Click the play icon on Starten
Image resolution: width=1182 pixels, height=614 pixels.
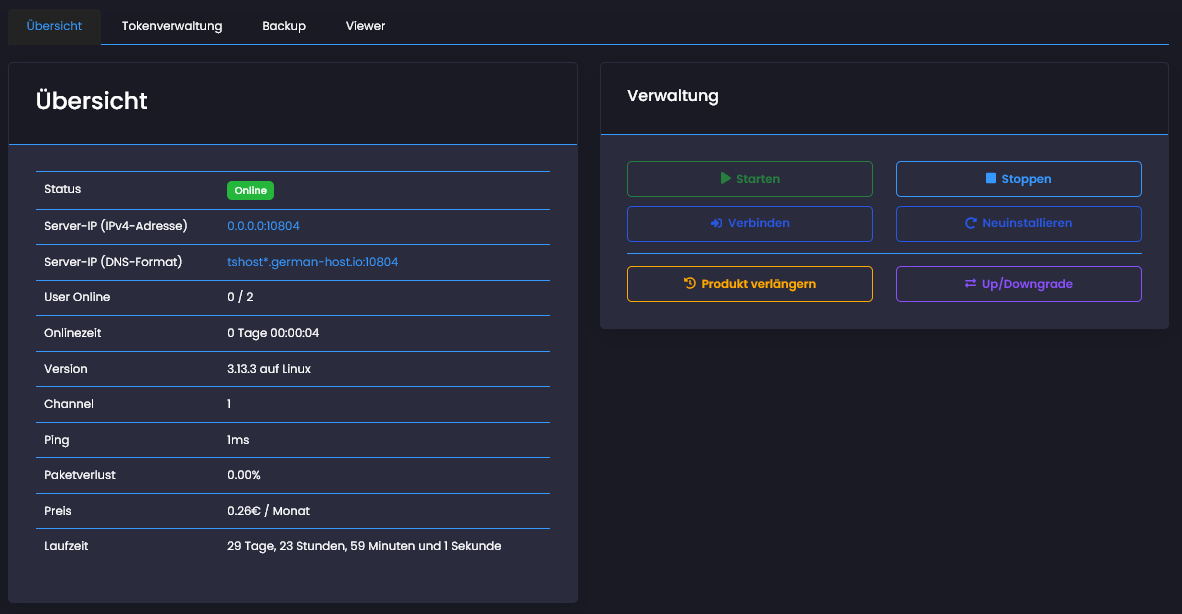click(x=726, y=179)
